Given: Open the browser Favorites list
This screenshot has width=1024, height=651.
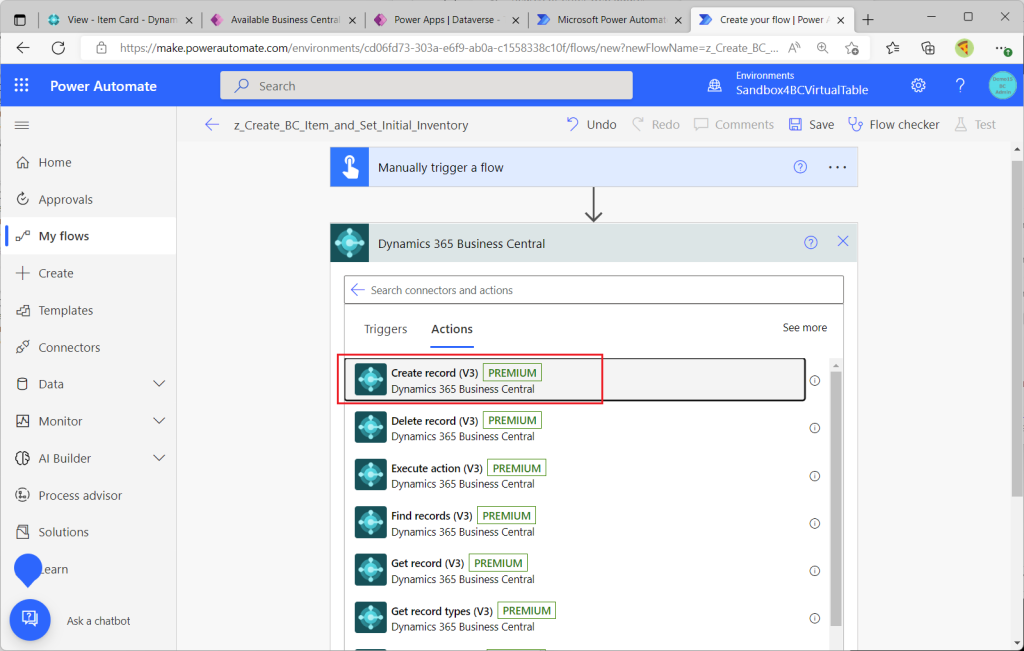Looking at the screenshot, I should coord(892,48).
